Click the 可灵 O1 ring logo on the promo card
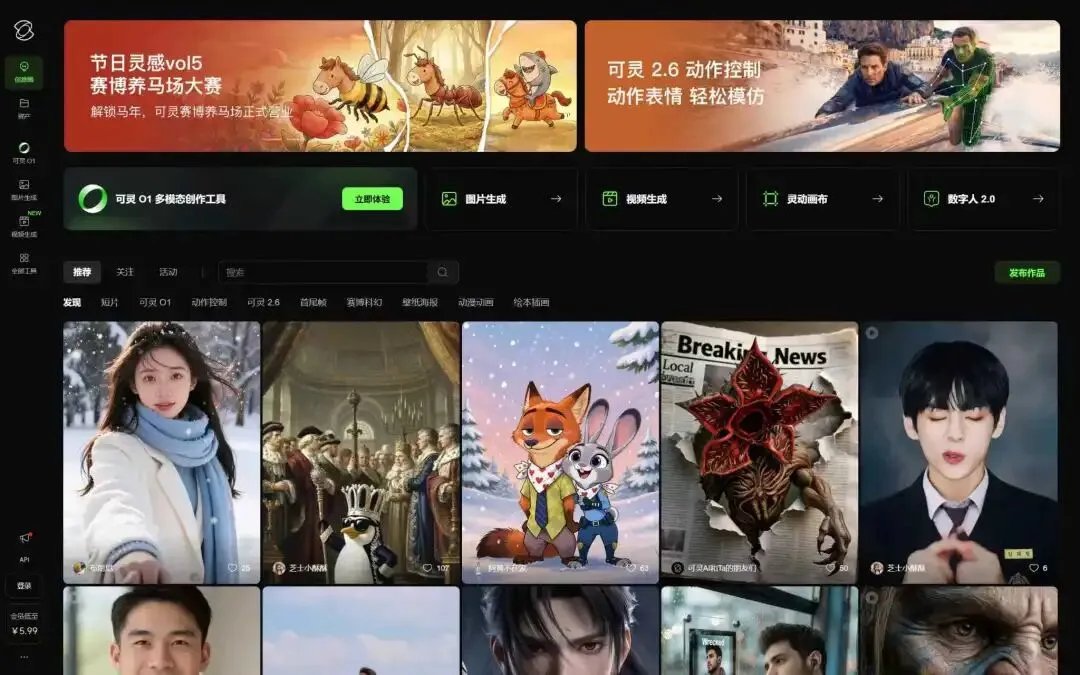 [x=93, y=199]
